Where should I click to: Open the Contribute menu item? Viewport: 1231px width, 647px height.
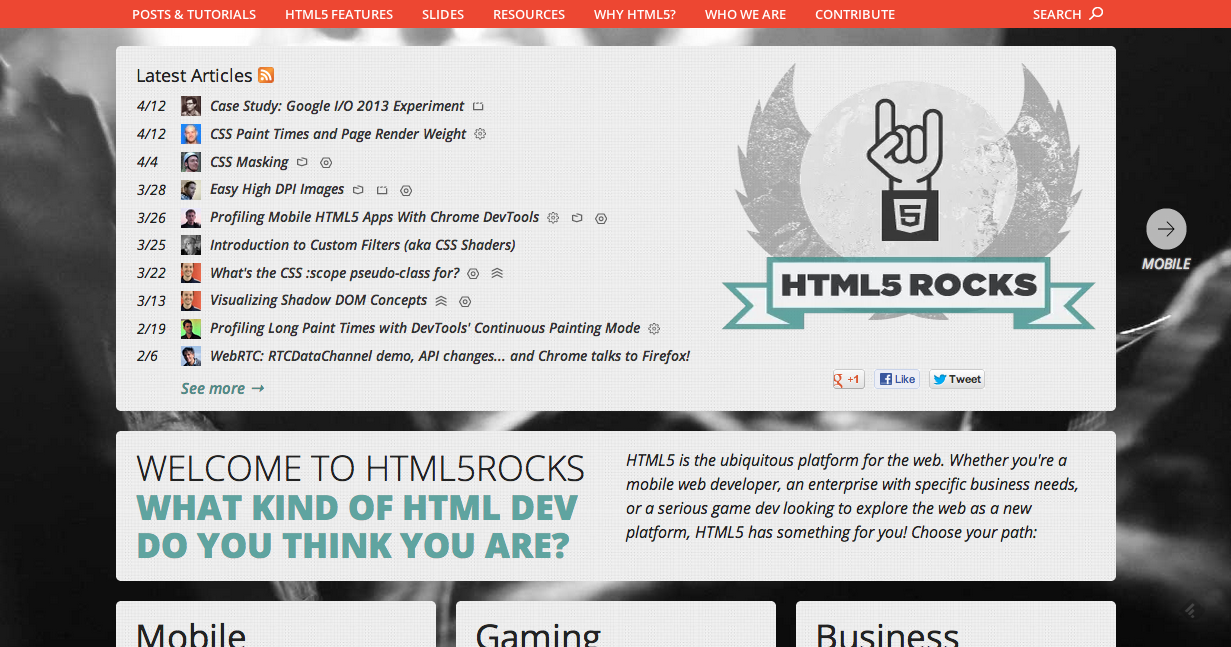[x=855, y=14]
